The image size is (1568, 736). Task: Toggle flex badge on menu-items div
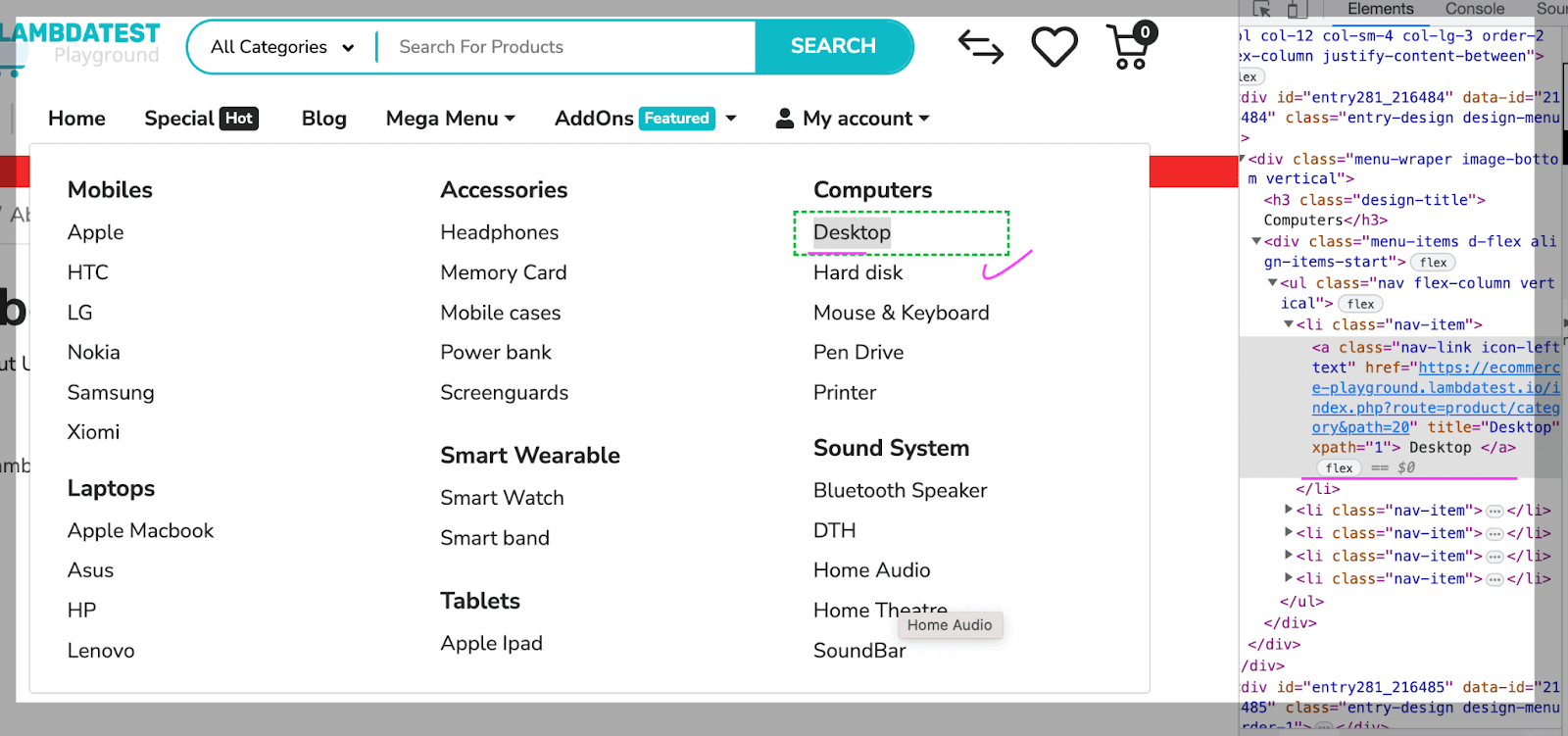pyautogui.click(x=1433, y=263)
